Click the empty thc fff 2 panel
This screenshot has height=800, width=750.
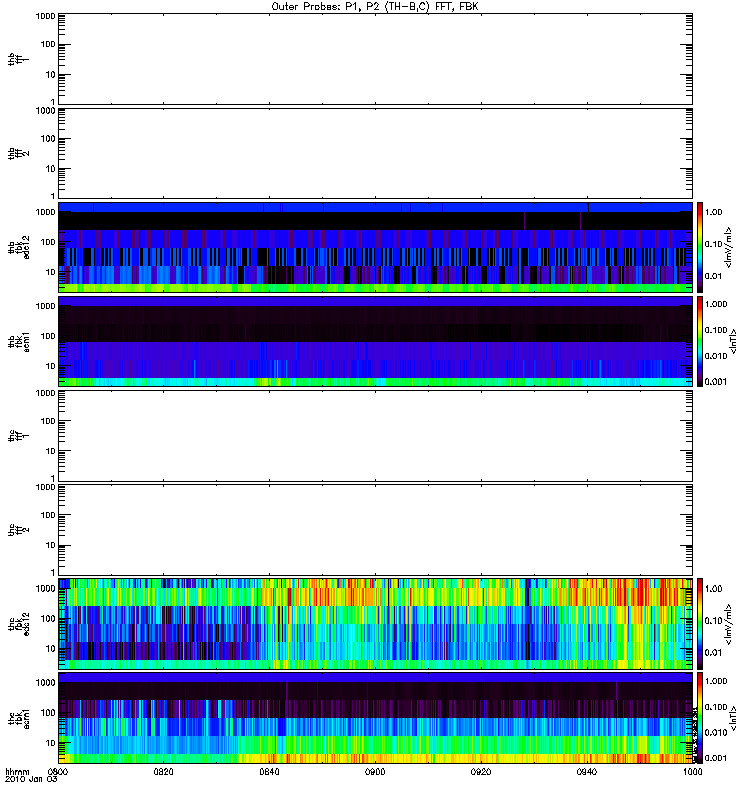375,530
